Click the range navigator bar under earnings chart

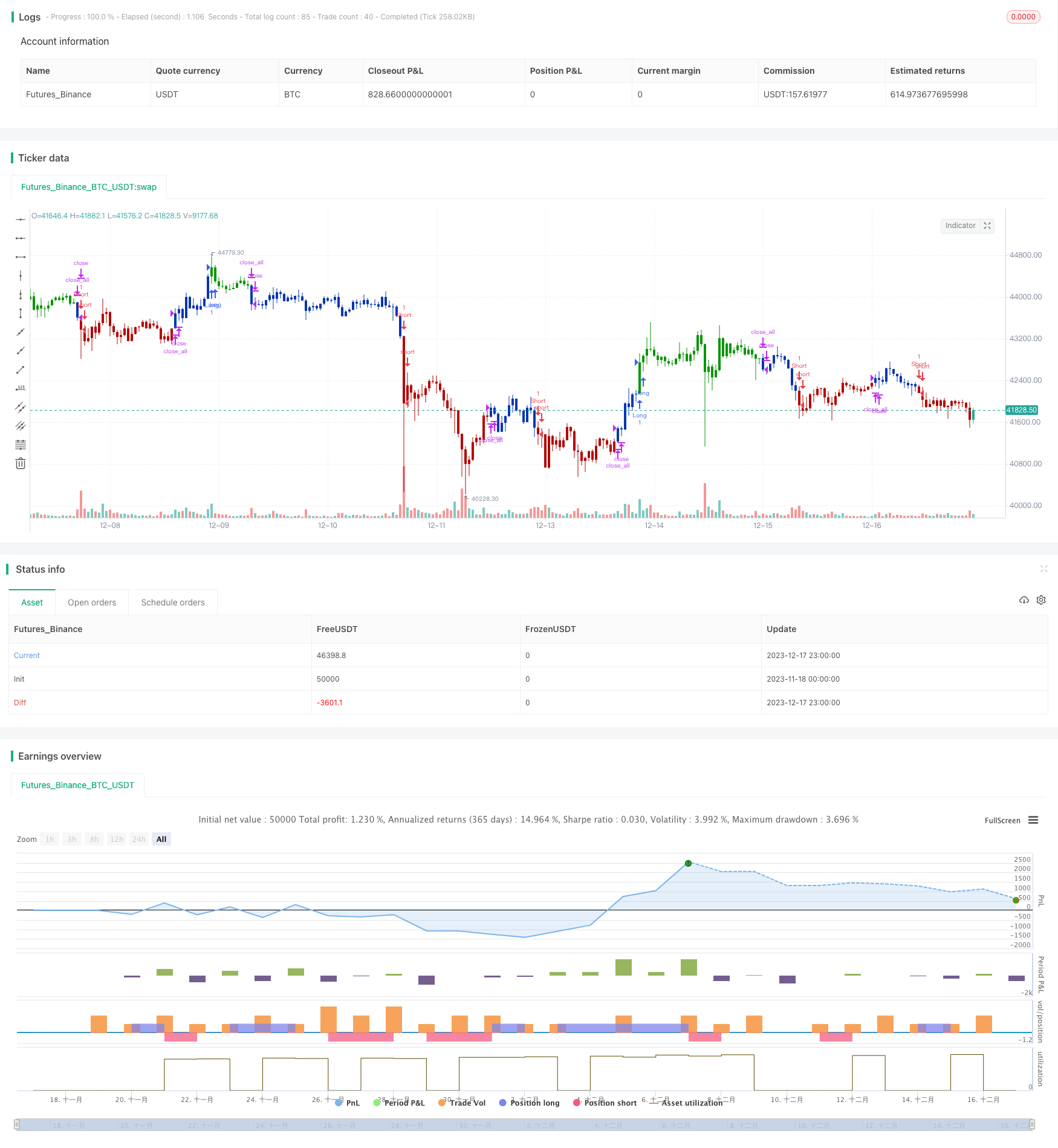[524, 1124]
